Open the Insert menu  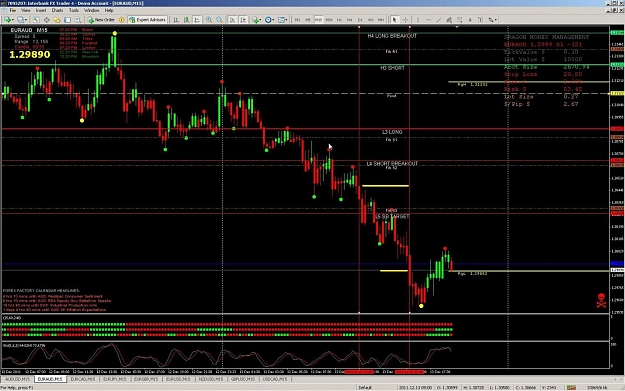41,10
